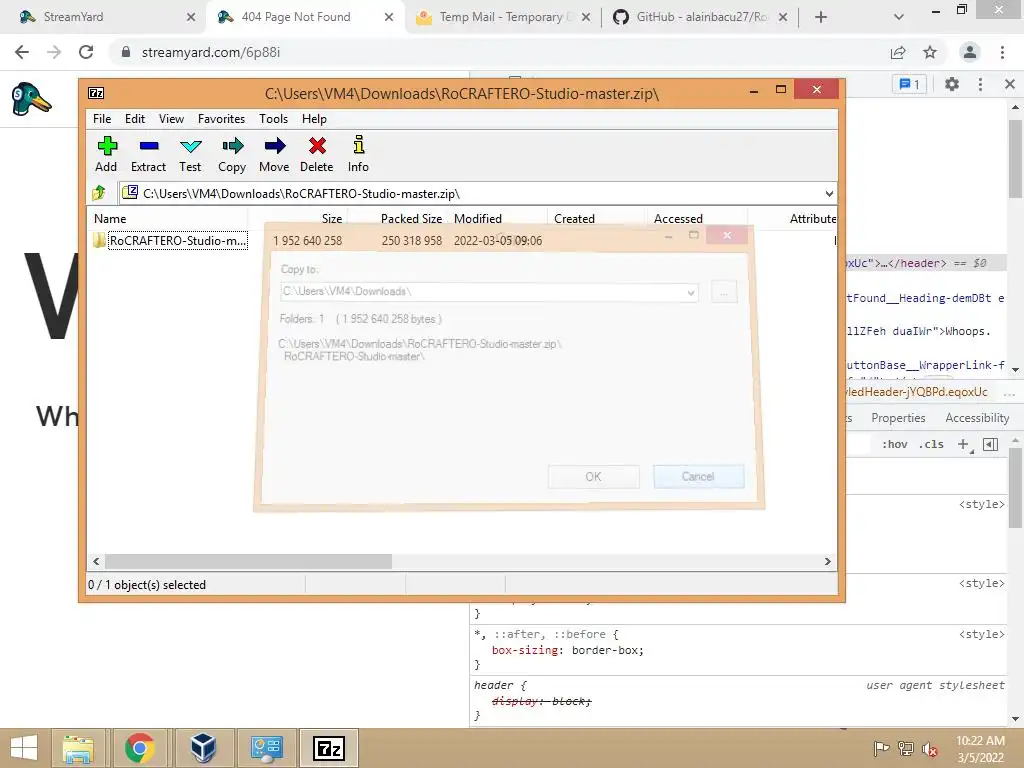Sort by the Accessed column
Image resolution: width=1024 pixels, height=768 pixels.
[x=697, y=219]
